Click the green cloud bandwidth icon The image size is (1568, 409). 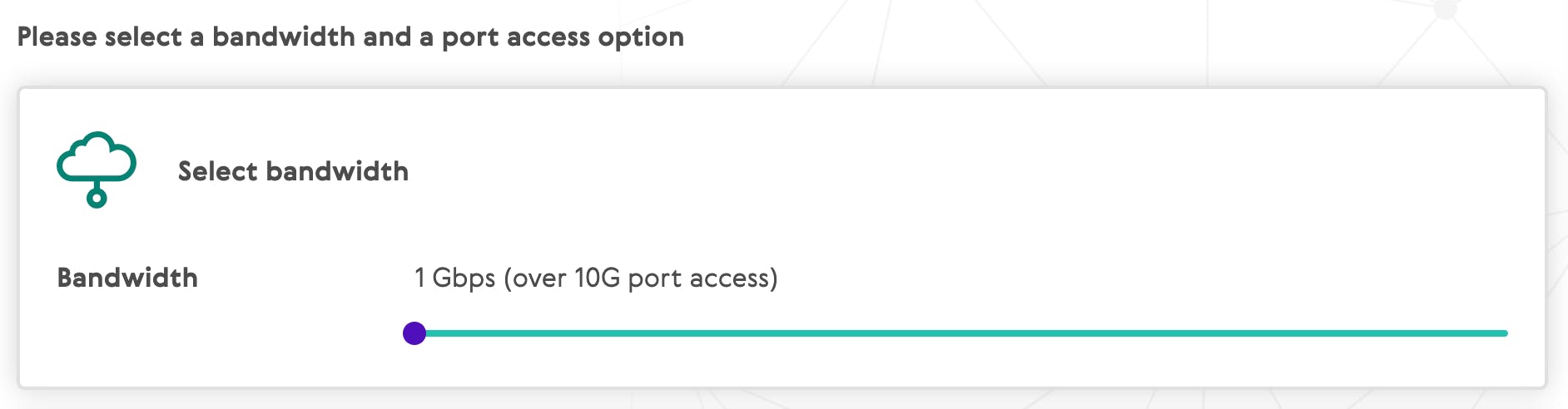tap(97, 170)
